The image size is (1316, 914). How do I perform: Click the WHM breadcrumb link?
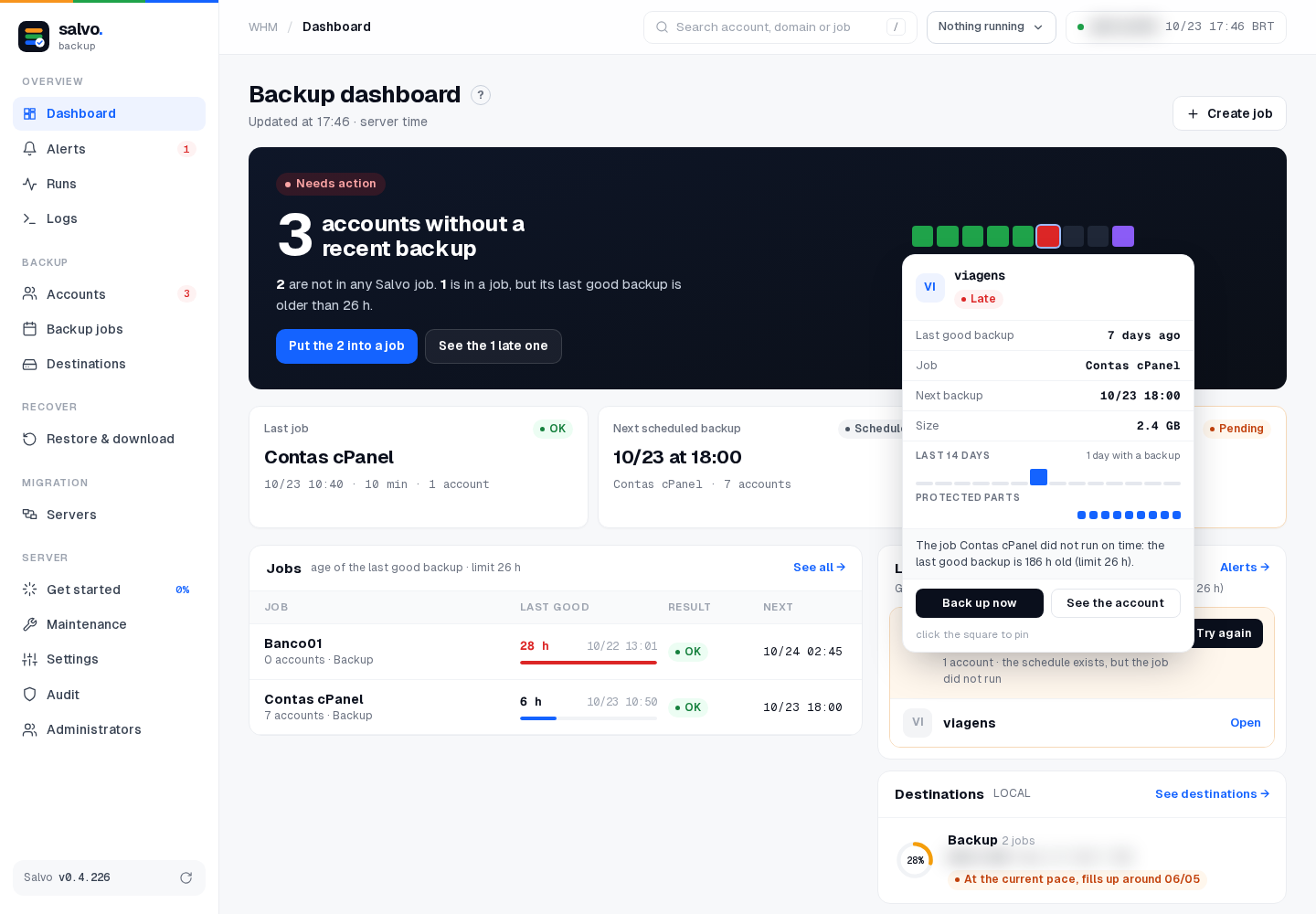[x=263, y=27]
